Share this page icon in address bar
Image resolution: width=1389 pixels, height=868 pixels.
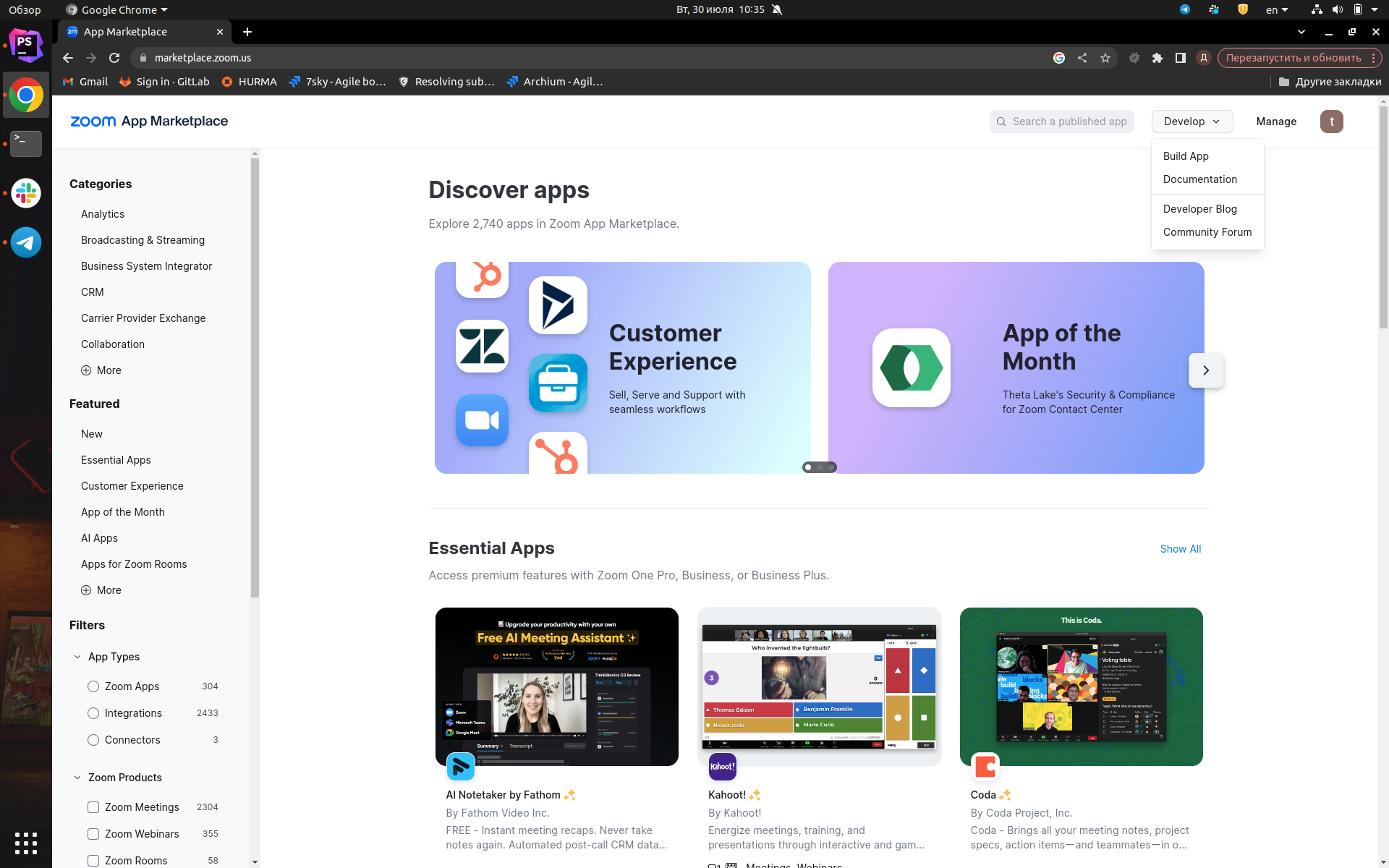pyautogui.click(x=1082, y=58)
